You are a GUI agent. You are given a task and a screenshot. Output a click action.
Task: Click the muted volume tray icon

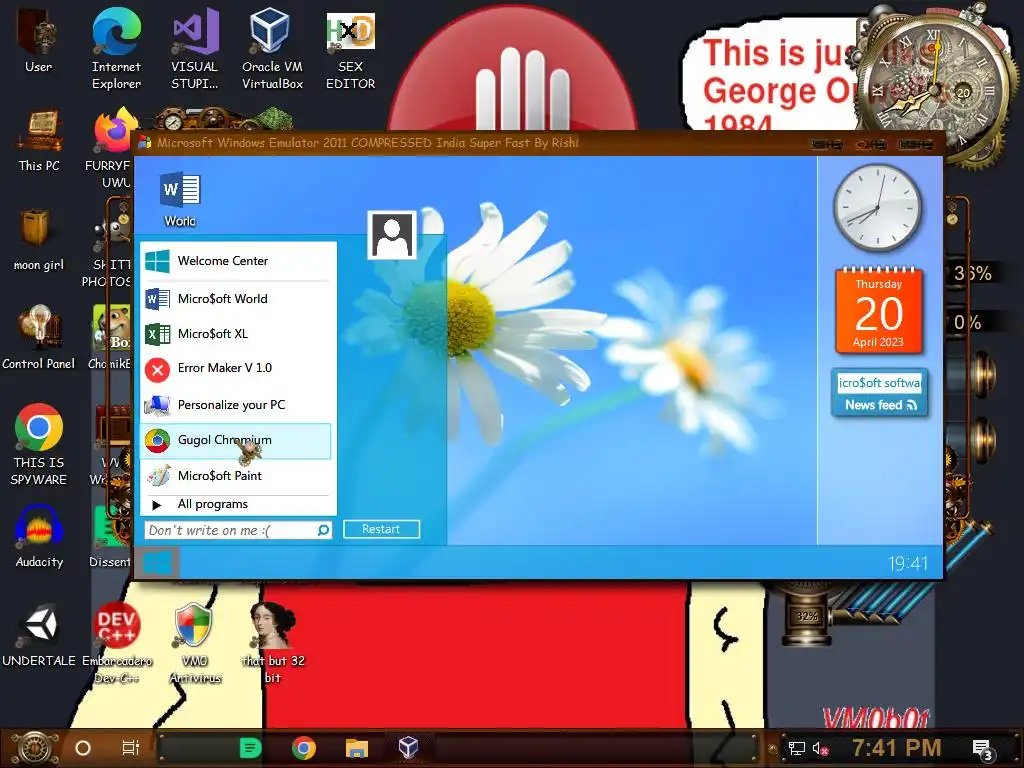pyautogui.click(x=820, y=748)
